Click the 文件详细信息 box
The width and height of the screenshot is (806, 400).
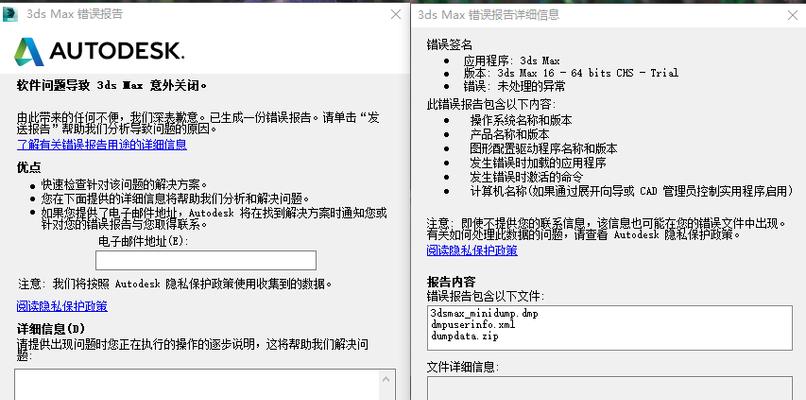point(610,388)
